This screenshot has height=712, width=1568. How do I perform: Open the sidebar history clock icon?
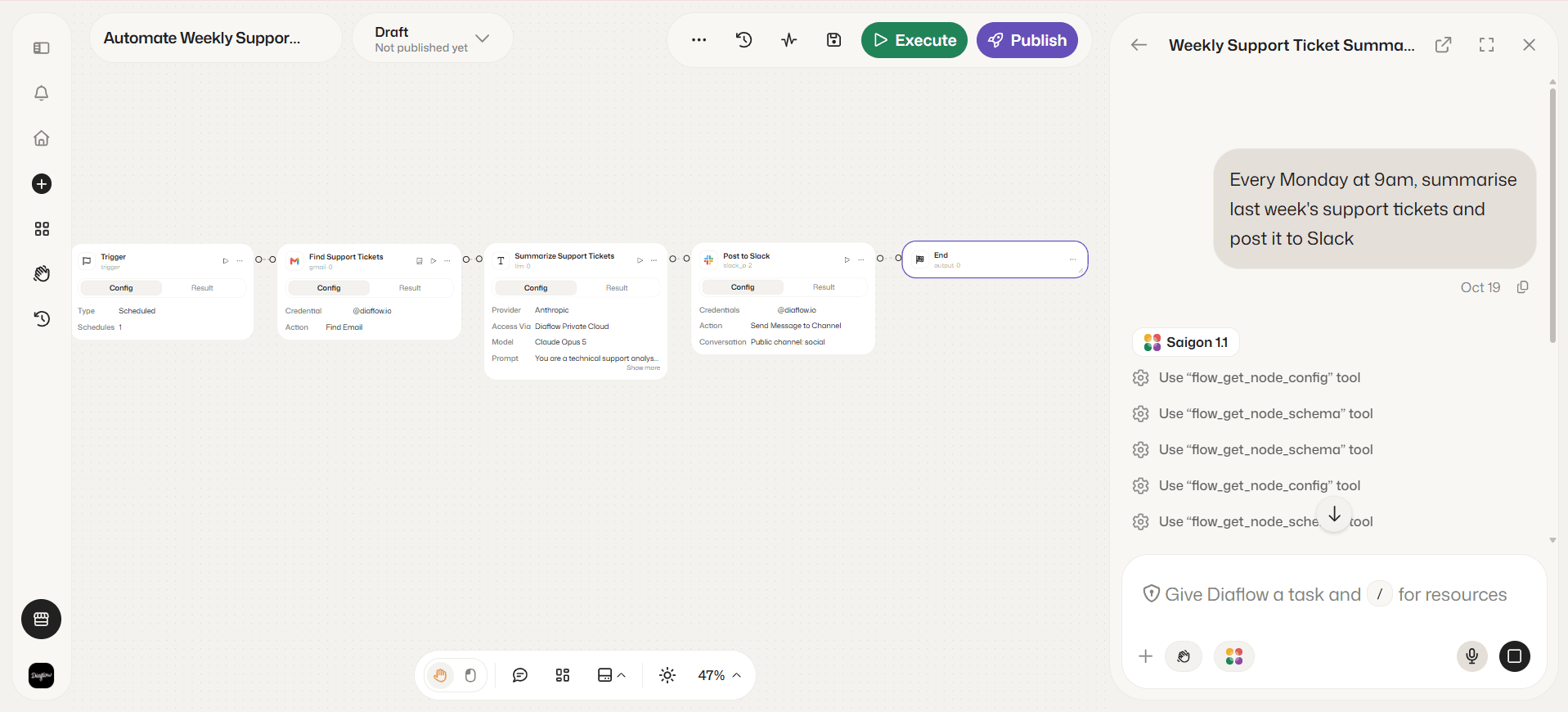coord(42,319)
